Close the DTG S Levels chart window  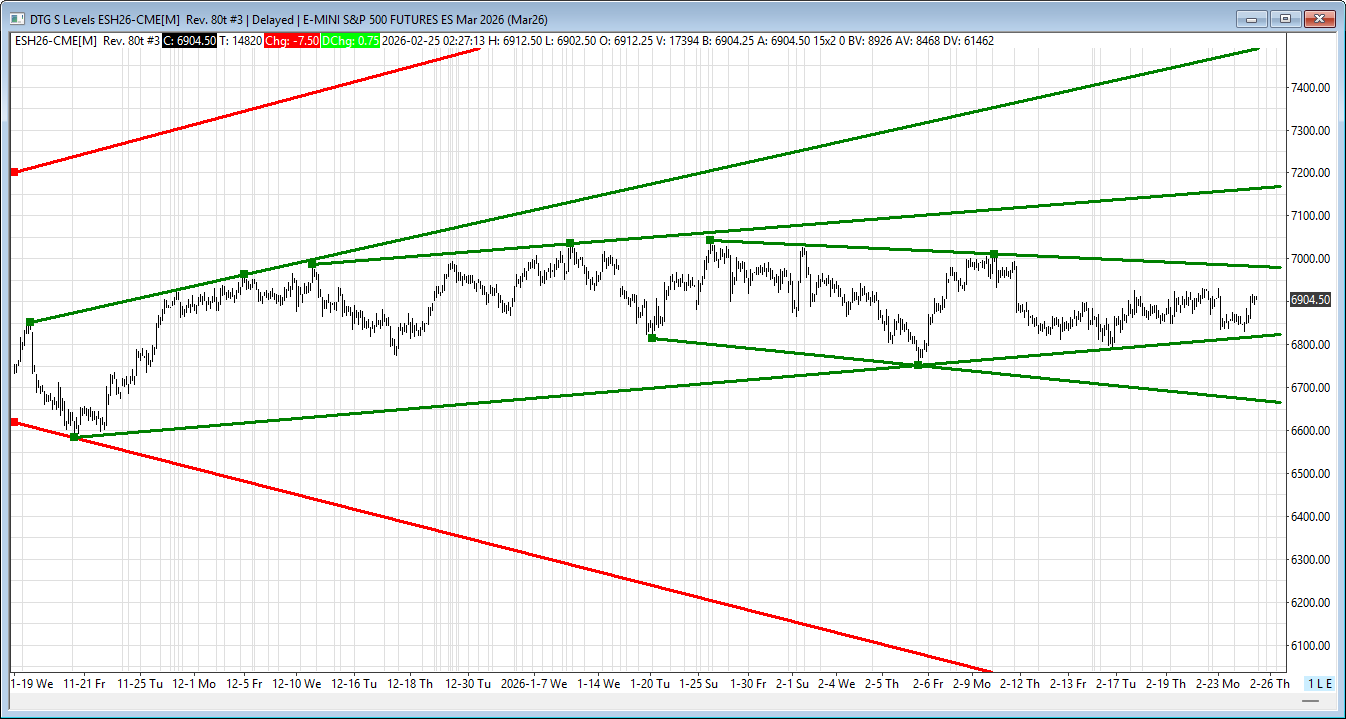coord(1320,19)
